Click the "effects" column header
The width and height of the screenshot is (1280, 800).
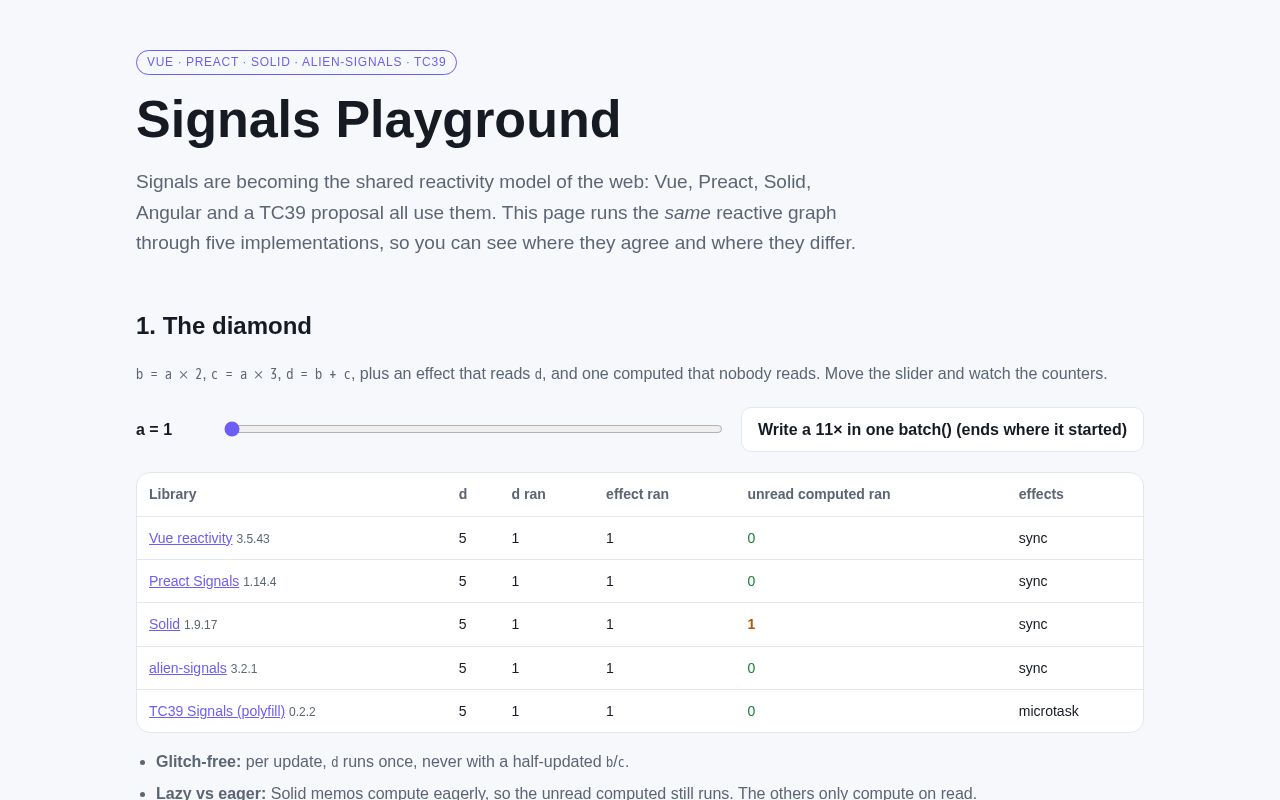1041,494
